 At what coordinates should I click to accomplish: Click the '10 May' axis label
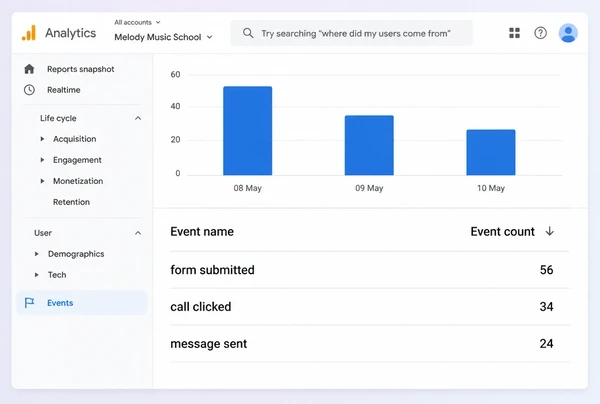[491, 188]
